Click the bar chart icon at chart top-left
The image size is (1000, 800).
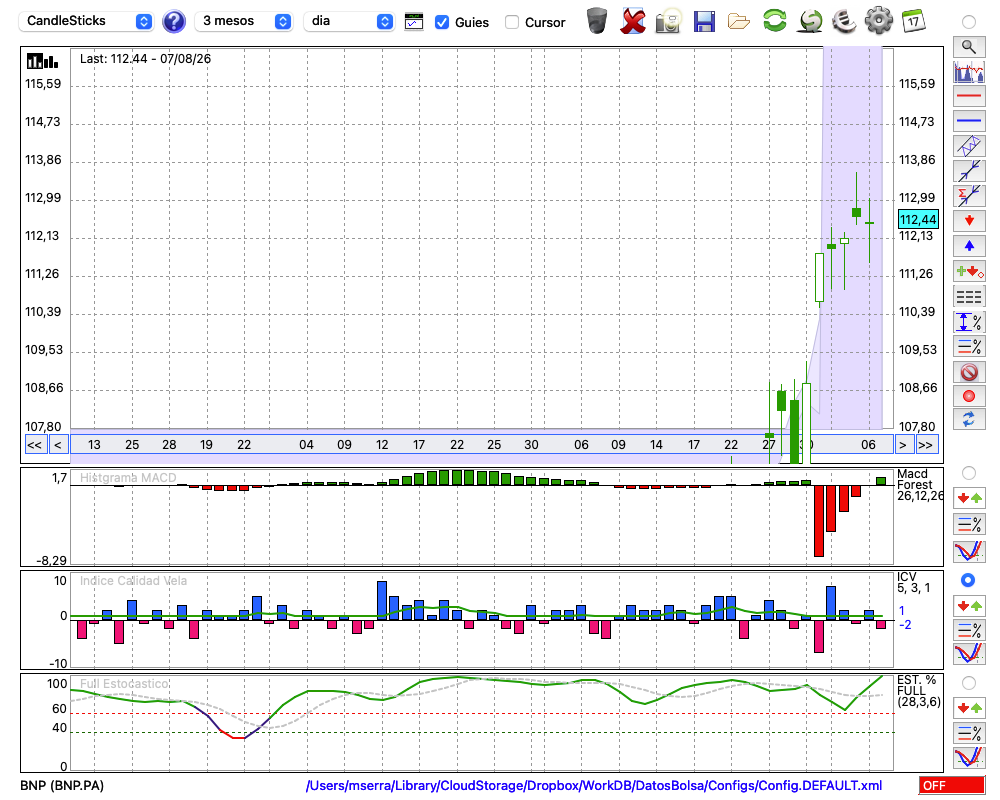pos(42,61)
